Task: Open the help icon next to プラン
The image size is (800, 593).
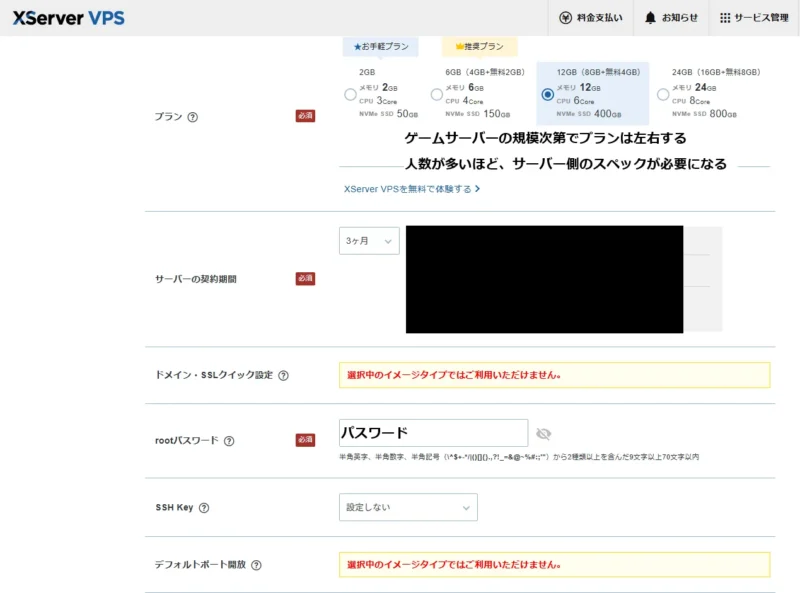Action: tap(193, 116)
